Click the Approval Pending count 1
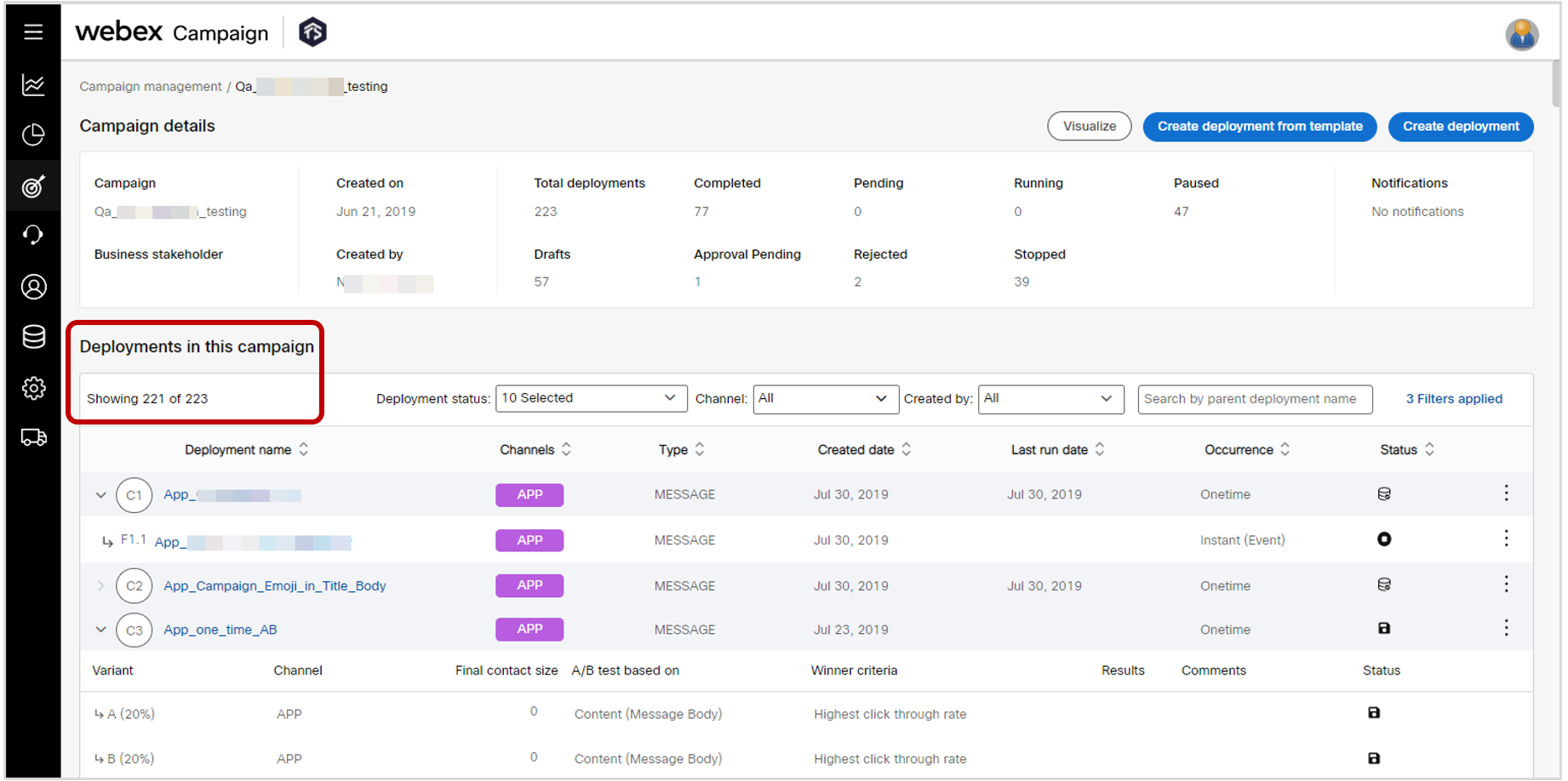Screen dimensions: 1568x781 (x=697, y=282)
